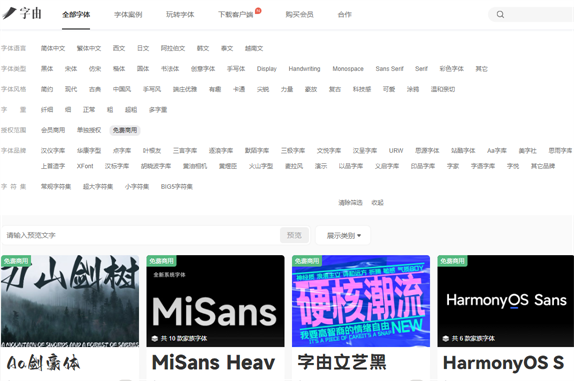Open the HarmonyOS Sans font card thumbnail
The width and height of the screenshot is (574, 381).
506,301
